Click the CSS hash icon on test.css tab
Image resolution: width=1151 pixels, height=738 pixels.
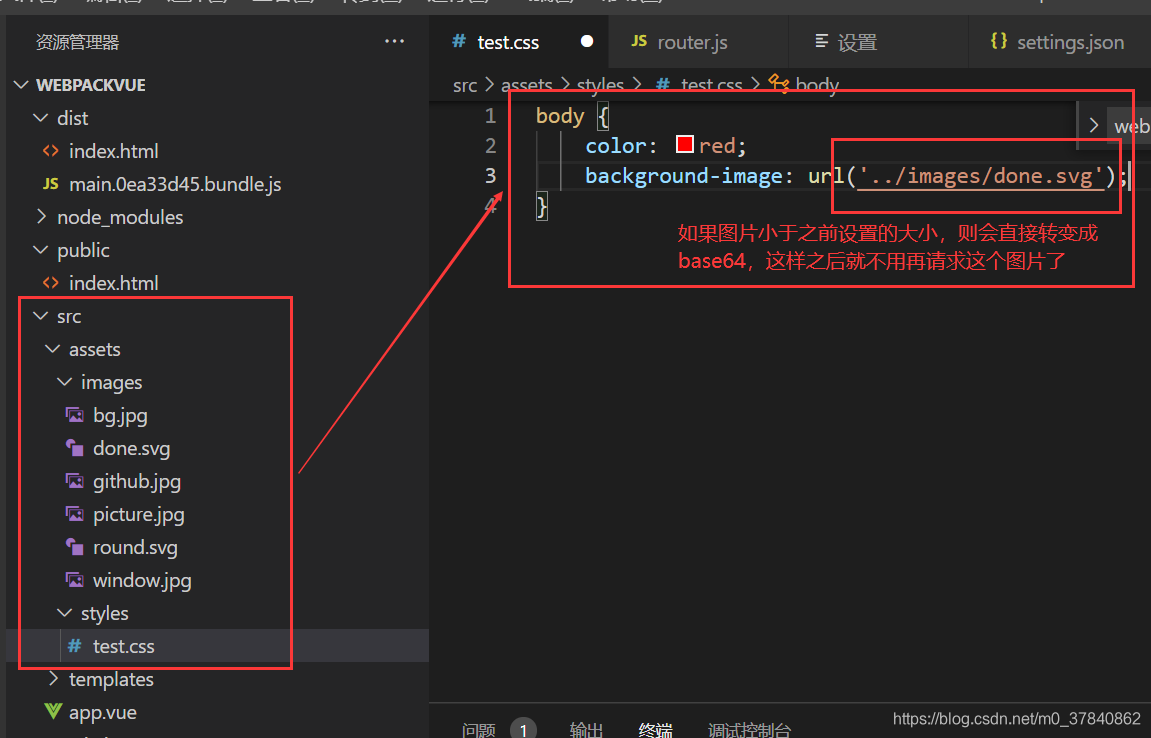coord(459,41)
